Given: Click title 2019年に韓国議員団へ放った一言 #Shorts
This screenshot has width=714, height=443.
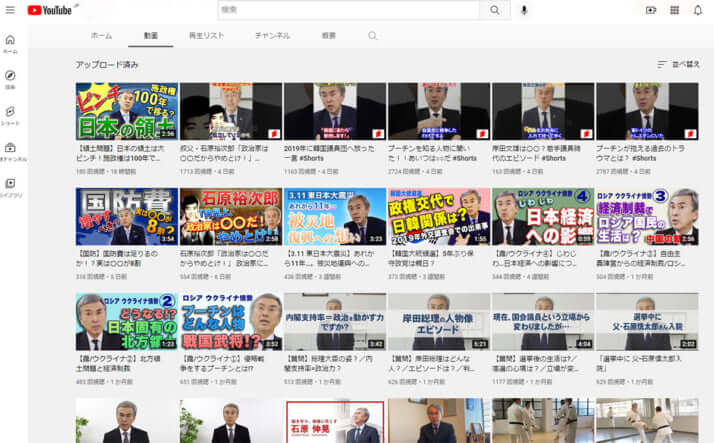Looking at the screenshot, I should [x=329, y=153].
